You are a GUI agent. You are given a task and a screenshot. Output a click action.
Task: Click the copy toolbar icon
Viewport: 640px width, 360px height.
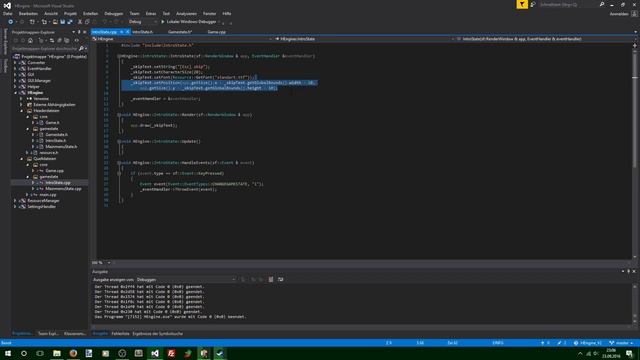(87, 22)
